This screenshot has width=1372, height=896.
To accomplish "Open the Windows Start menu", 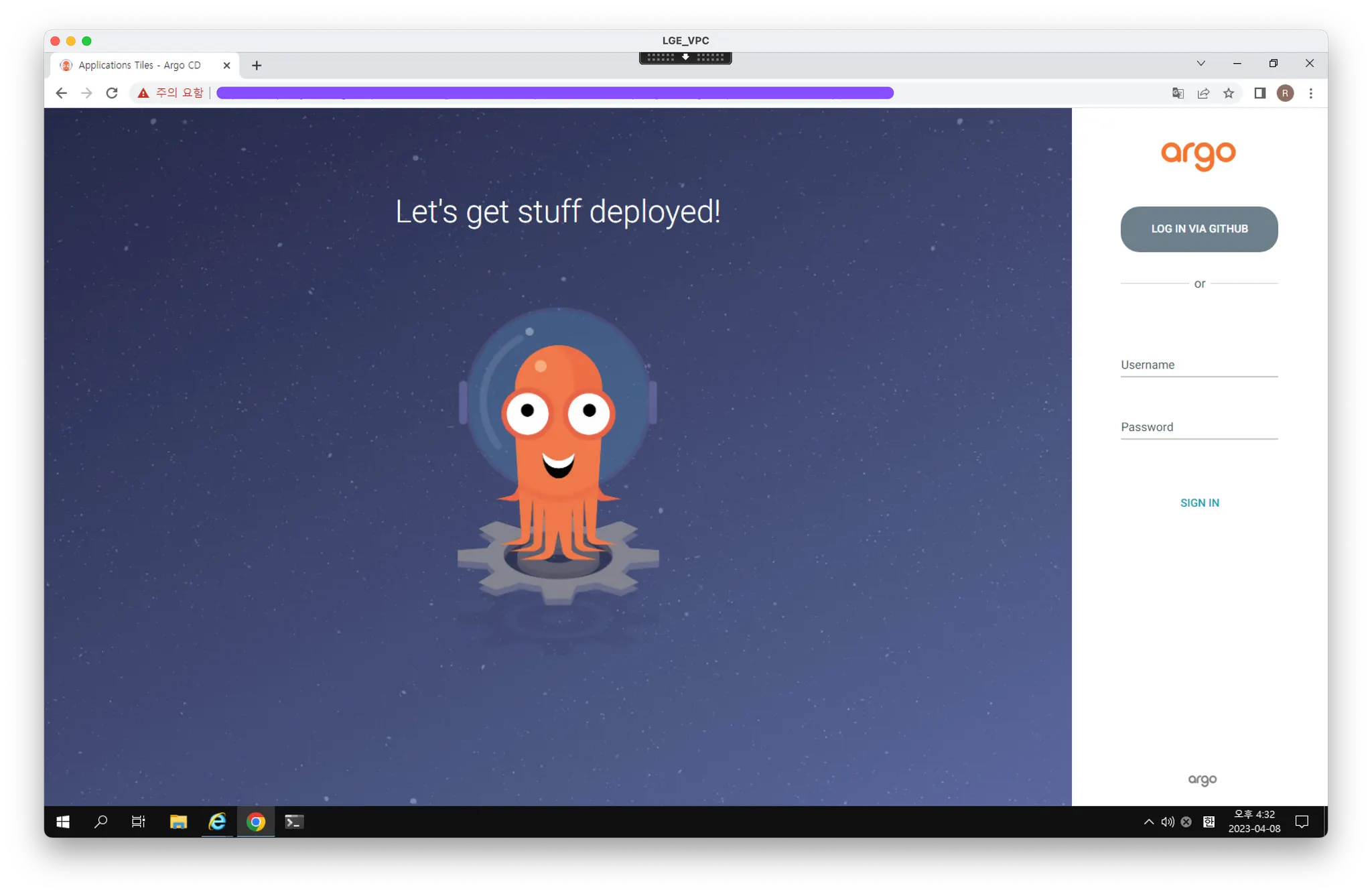I will click(x=63, y=822).
